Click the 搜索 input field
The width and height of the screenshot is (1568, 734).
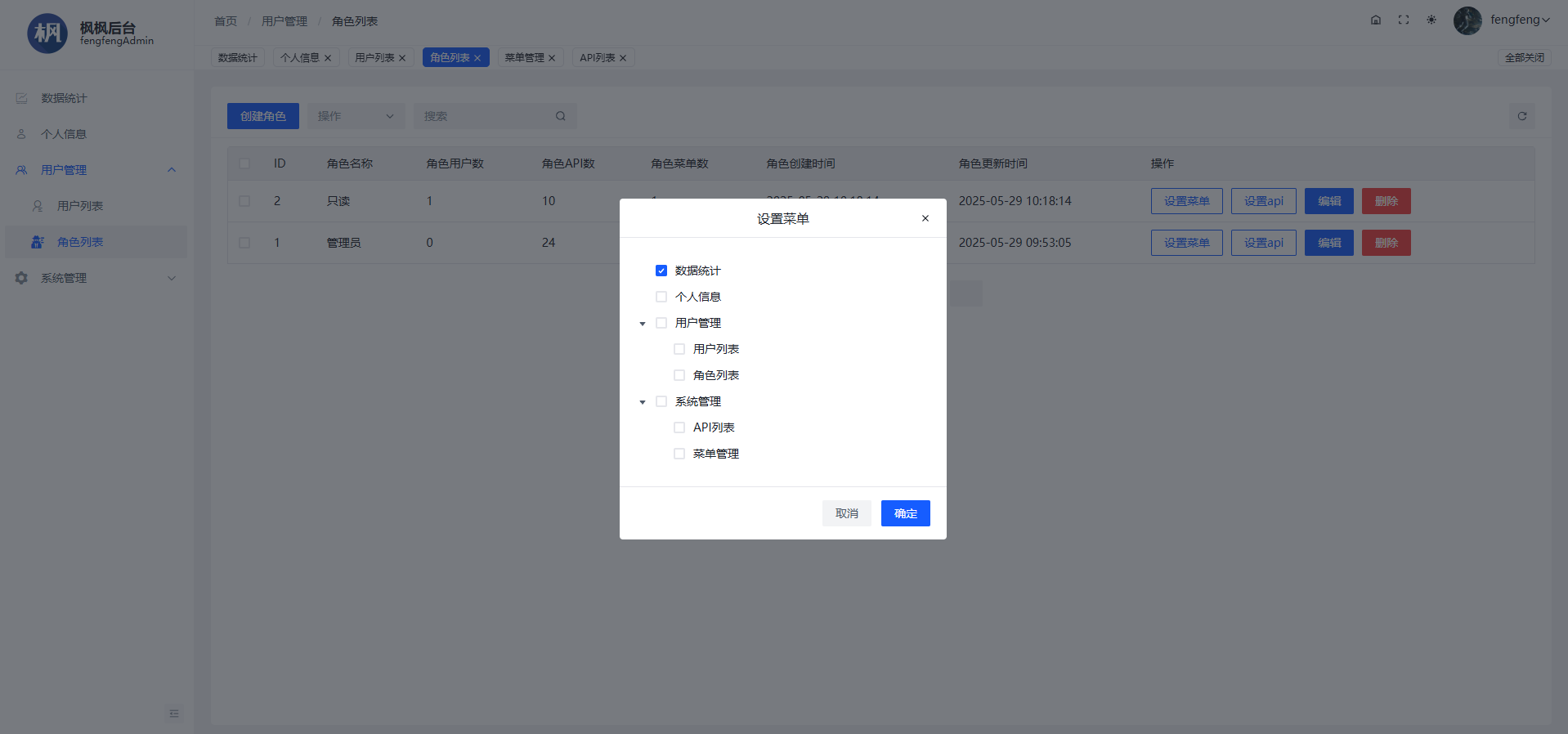click(484, 116)
